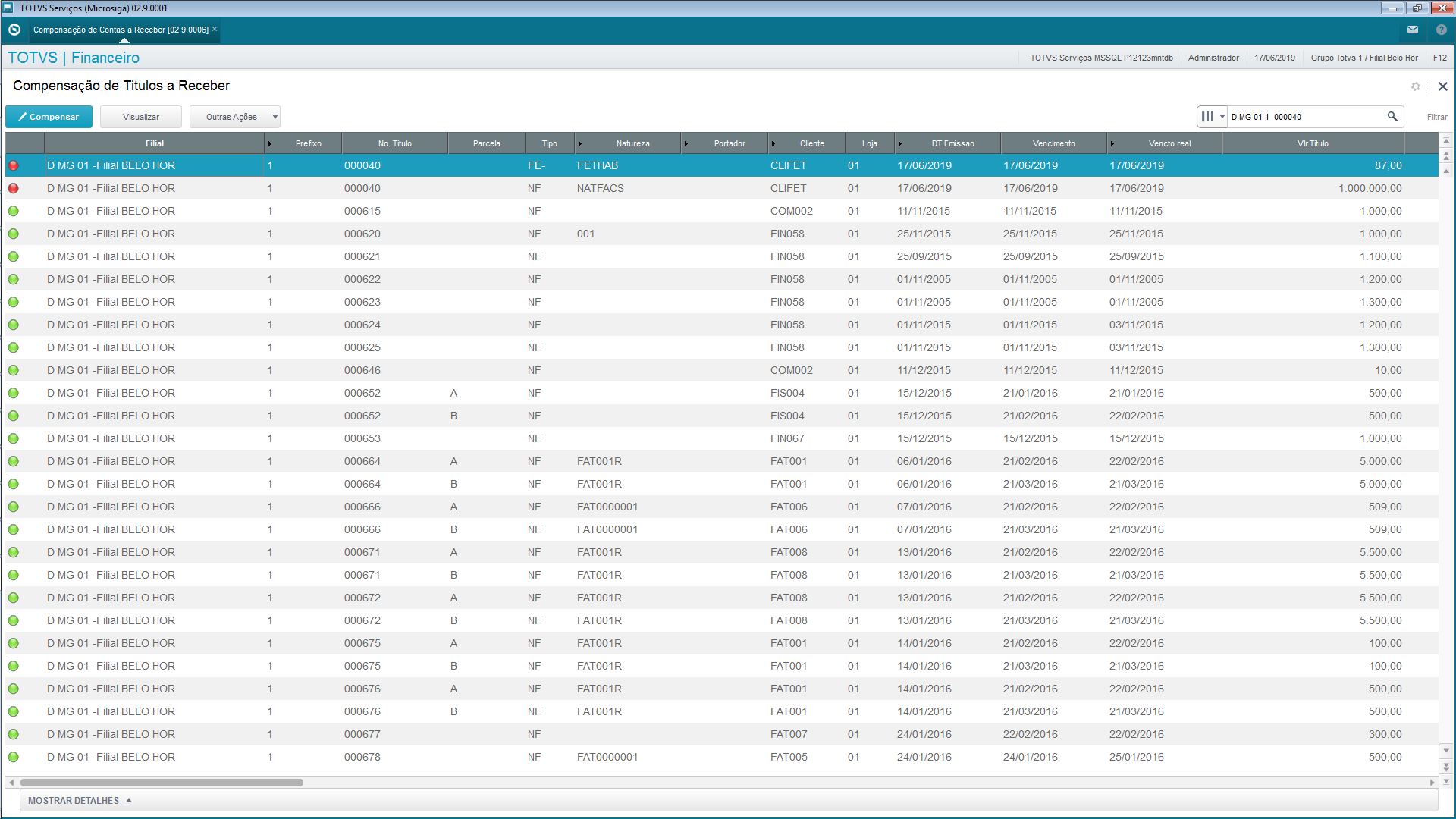This screenshot has height=819, width=1456.
Task: Expand the Outras Ações dropdown
Action: [275, 117]
